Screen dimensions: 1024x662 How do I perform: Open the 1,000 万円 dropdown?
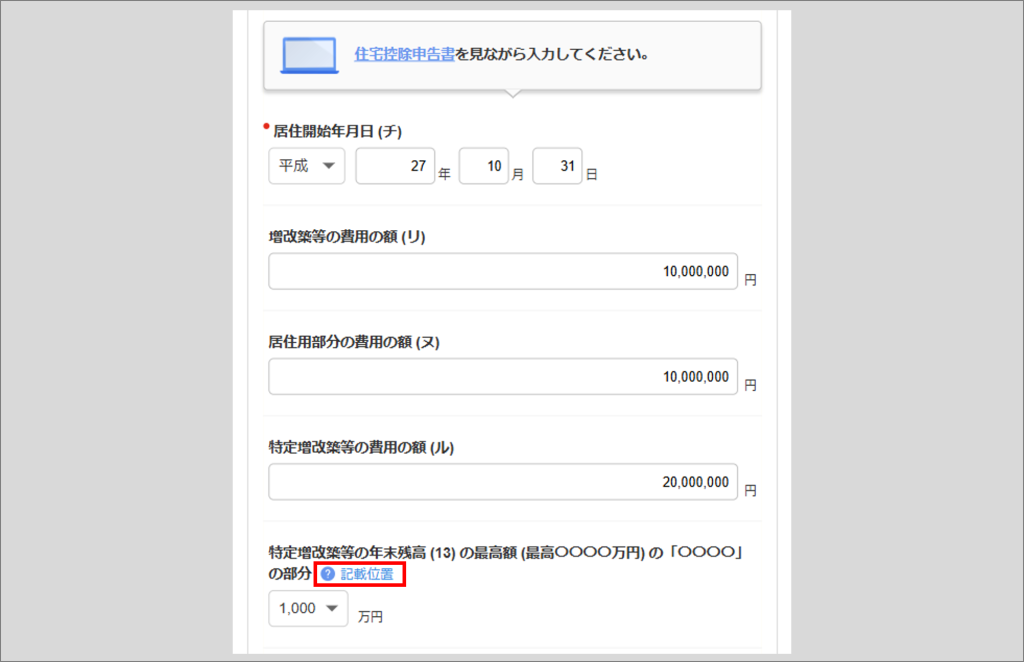(x=308, y=608)
